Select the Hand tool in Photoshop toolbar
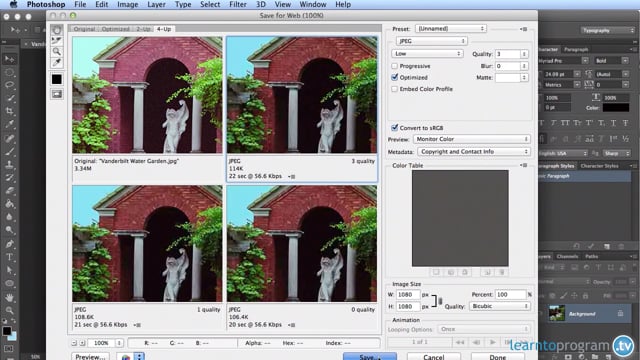Image resolution: width=640 pixels, height=360 pixels. (9, 297)
